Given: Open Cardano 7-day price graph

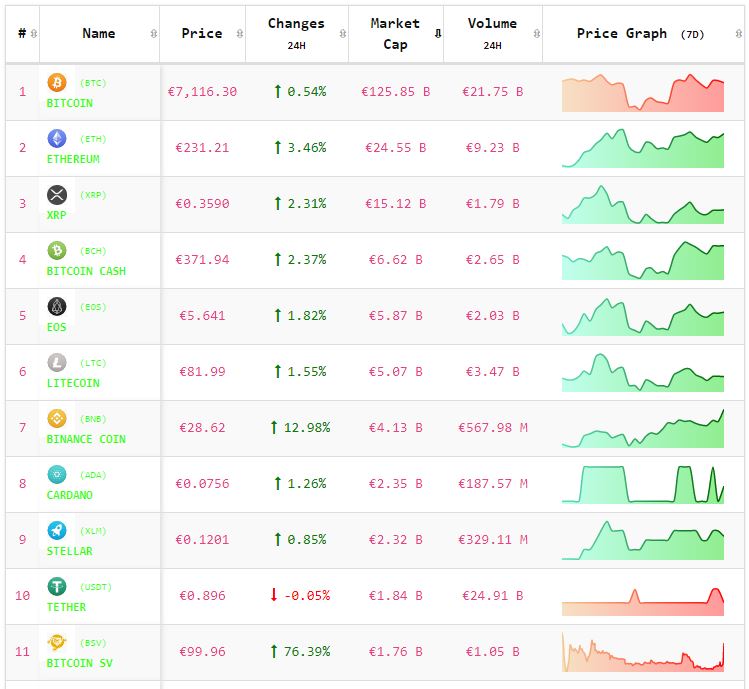Looking at the screenshot, I should (x=643, y=484).
